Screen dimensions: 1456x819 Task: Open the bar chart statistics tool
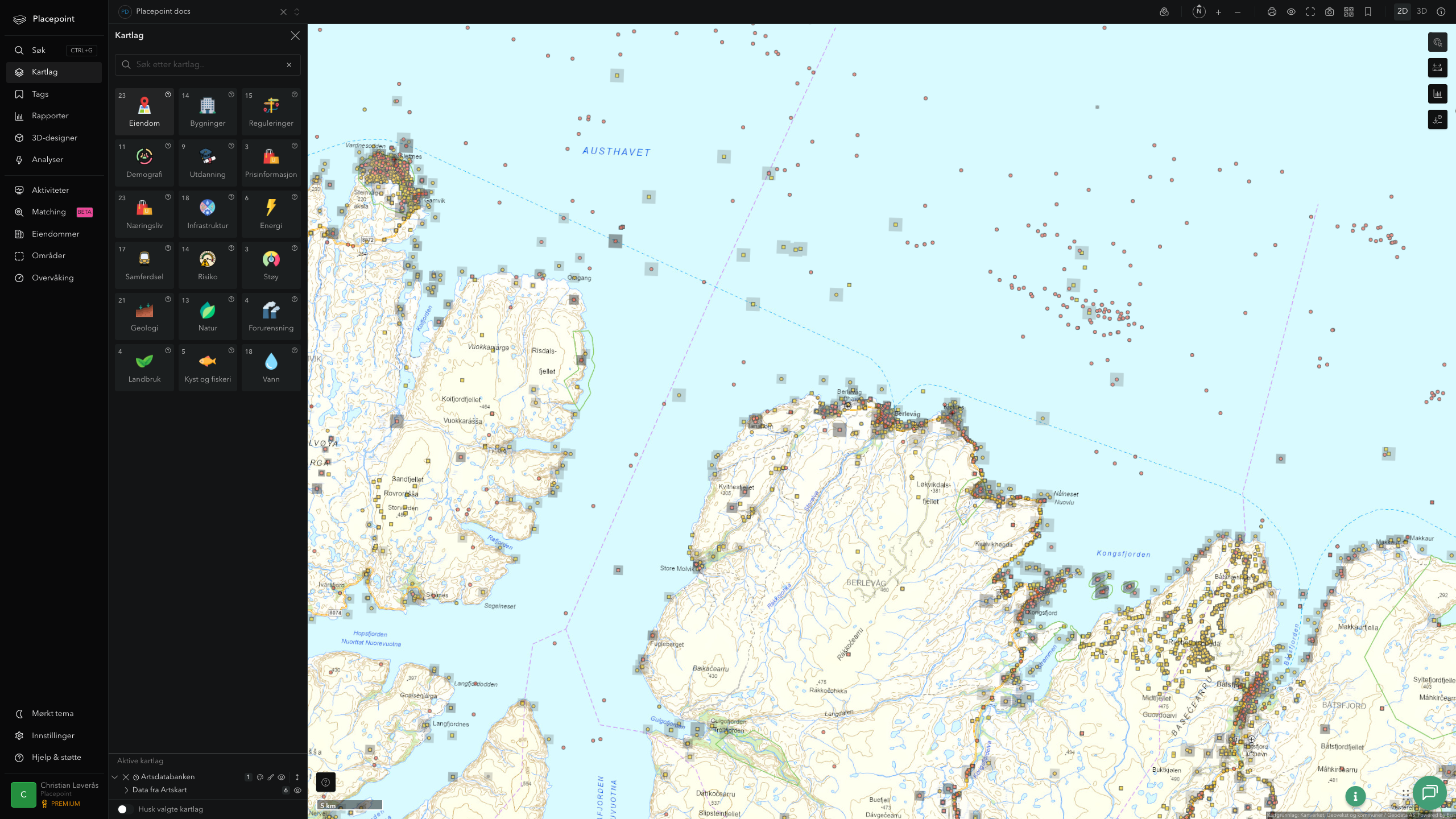coord(1437,94)
